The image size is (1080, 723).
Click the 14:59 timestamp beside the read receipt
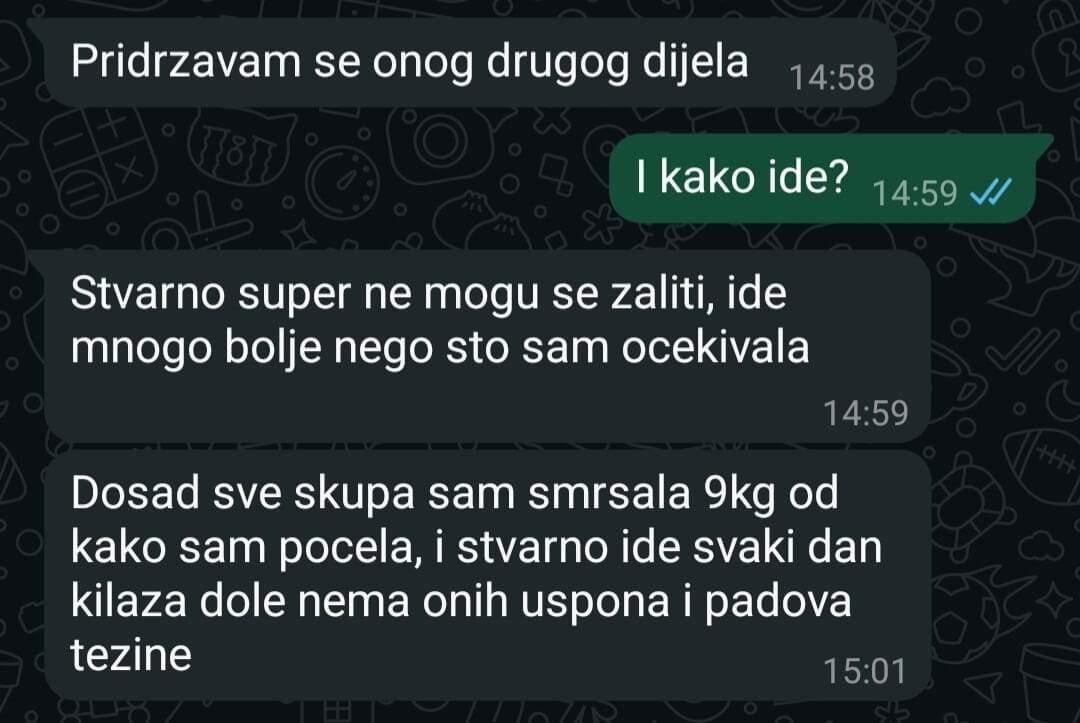(x=915, y=193)
